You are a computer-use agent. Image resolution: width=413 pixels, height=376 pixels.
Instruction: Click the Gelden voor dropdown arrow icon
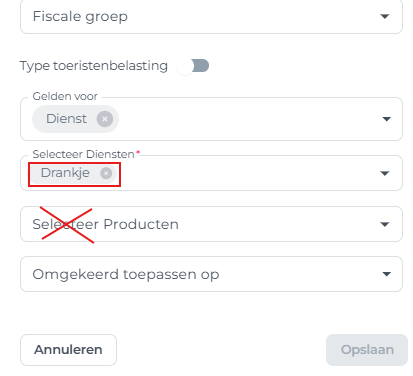(x=386, y=119)
